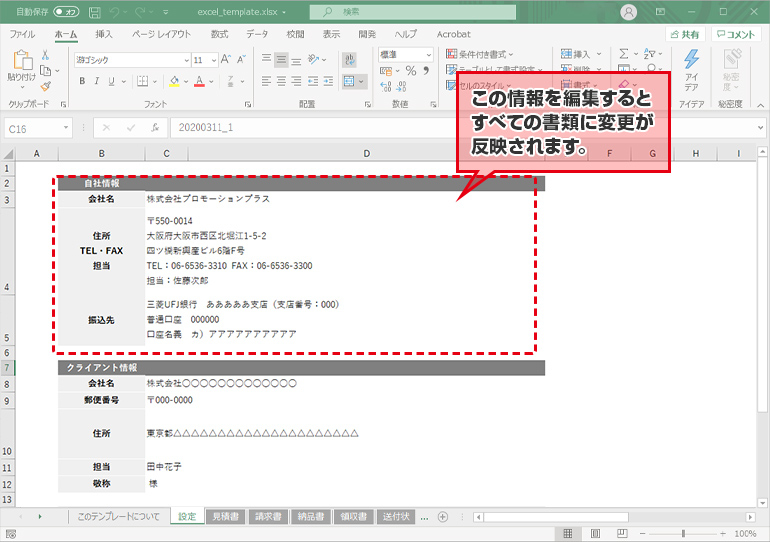
Task: Click the コメント comments button
Action: tap(736, 34)
